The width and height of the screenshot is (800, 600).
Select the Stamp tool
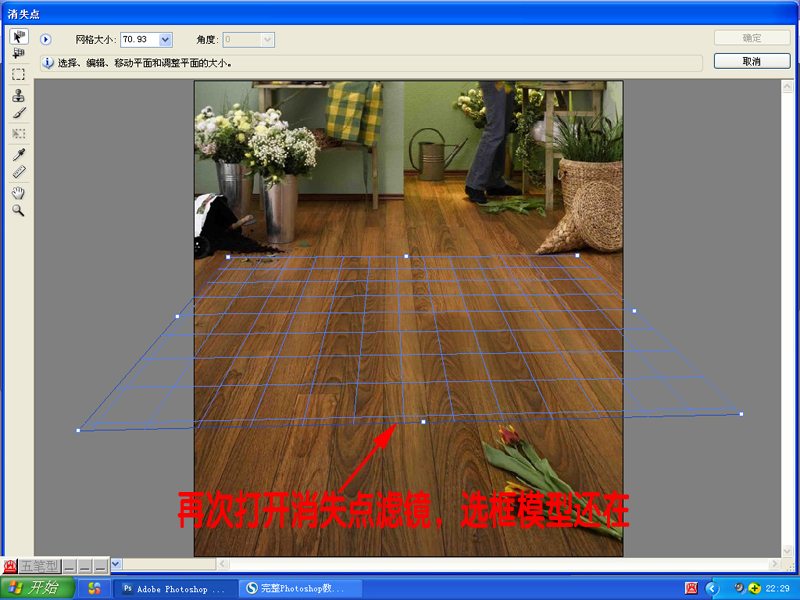[x=18, y=95]
